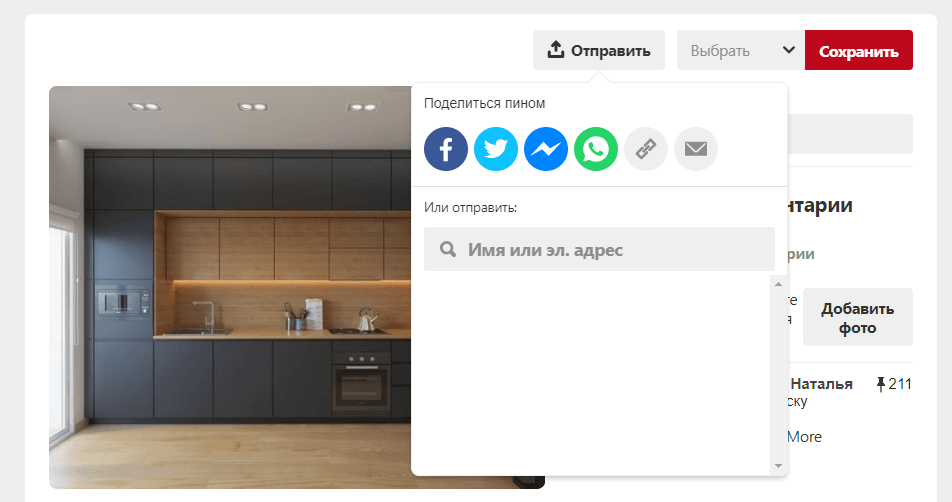Share the pin by email envelope icon

pos(696,150)
